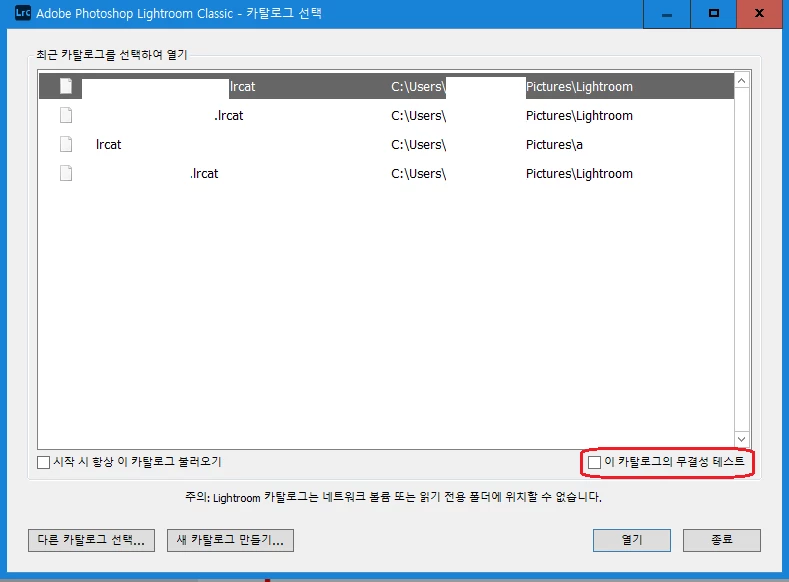The height and width of the screenshot is (582, 789).
Task: Click the scroll-down arrow of the catalog list
Action: click(742, 439)
